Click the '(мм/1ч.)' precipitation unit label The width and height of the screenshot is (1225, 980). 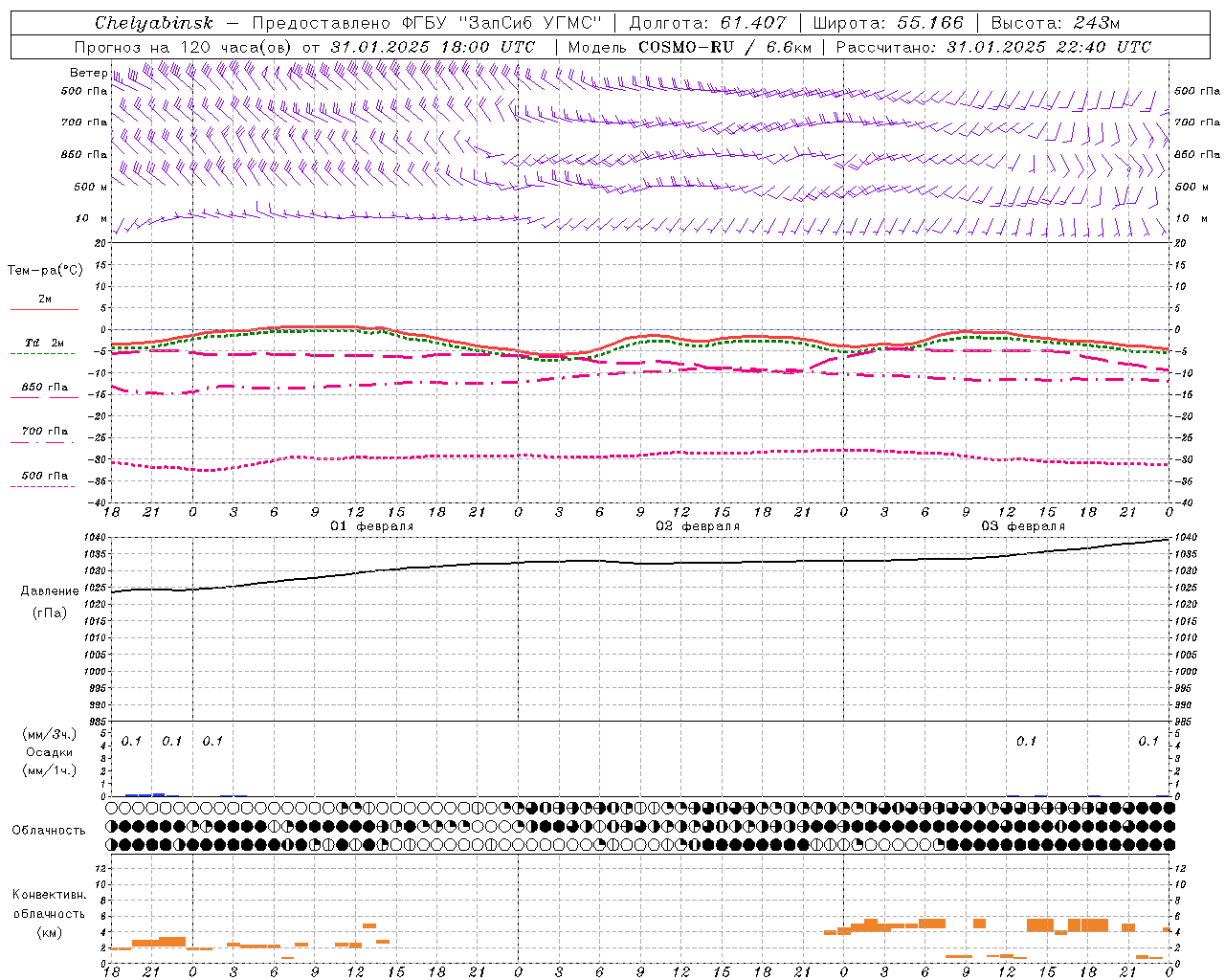[x=50, y=770]
